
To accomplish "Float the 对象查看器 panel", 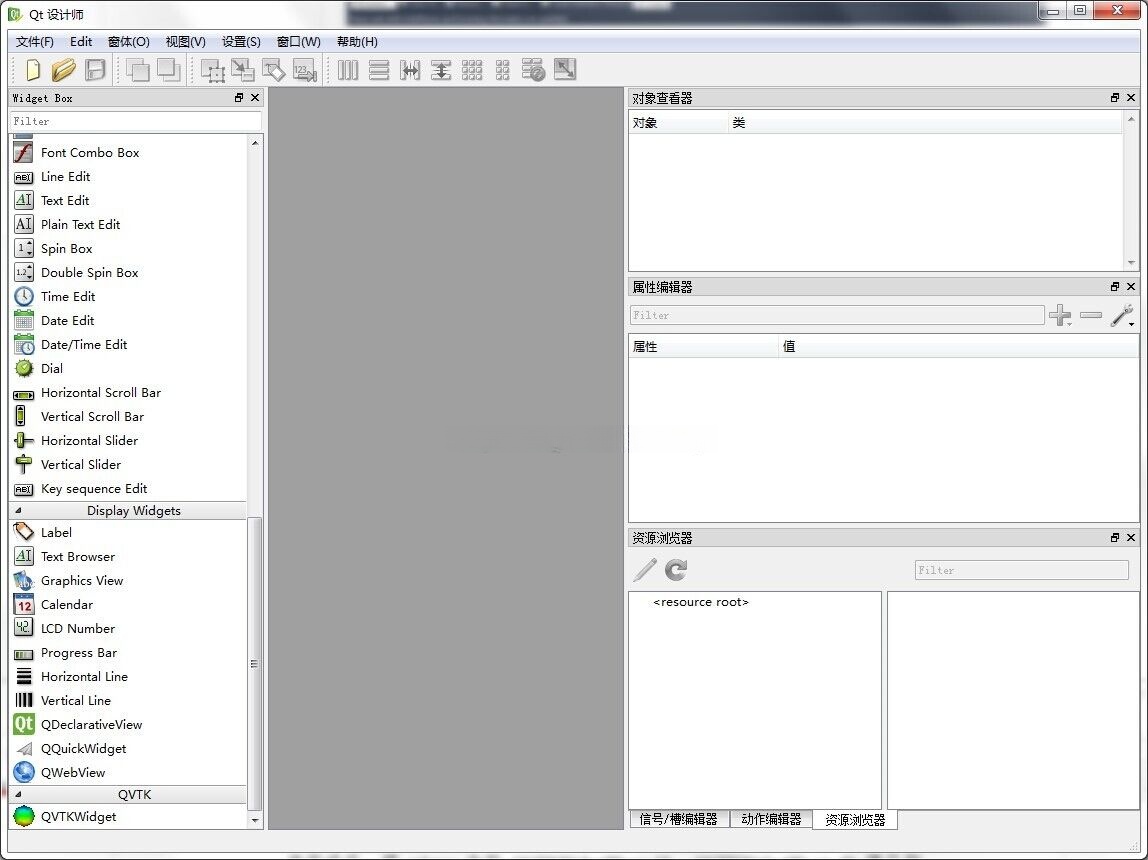I will tap(1115, 97).
